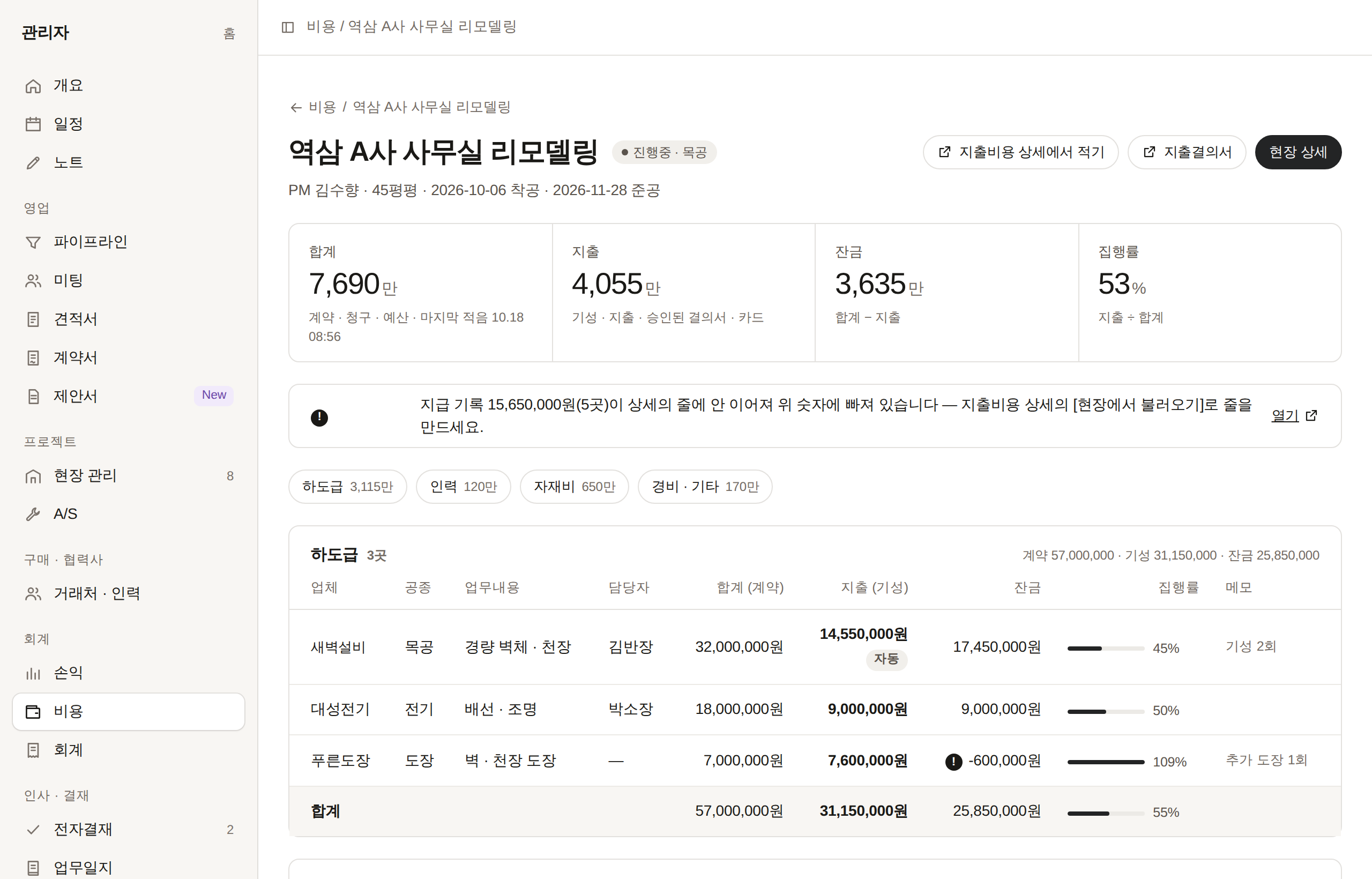Screen dimensions: 1372x879
Task: Click the 기성 2회 memo
Action: [1250, 647]
